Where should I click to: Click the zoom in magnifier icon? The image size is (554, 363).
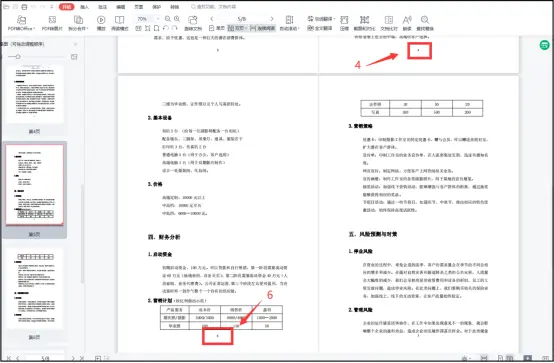(177, 19)
